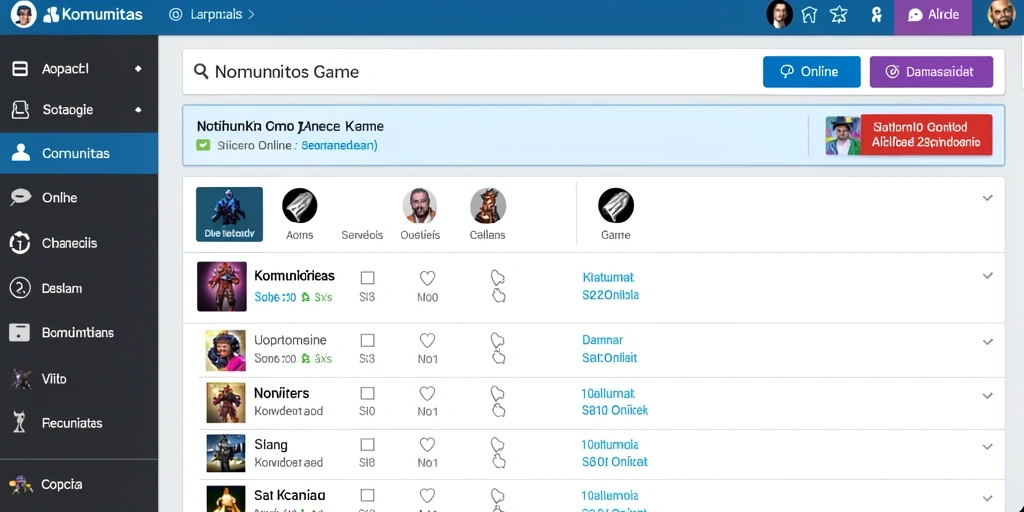The width and height of the screenshot is (1024, 512).
Task: Tick the checkbox in Komunidrieas row
Action: tap(368, 278)
